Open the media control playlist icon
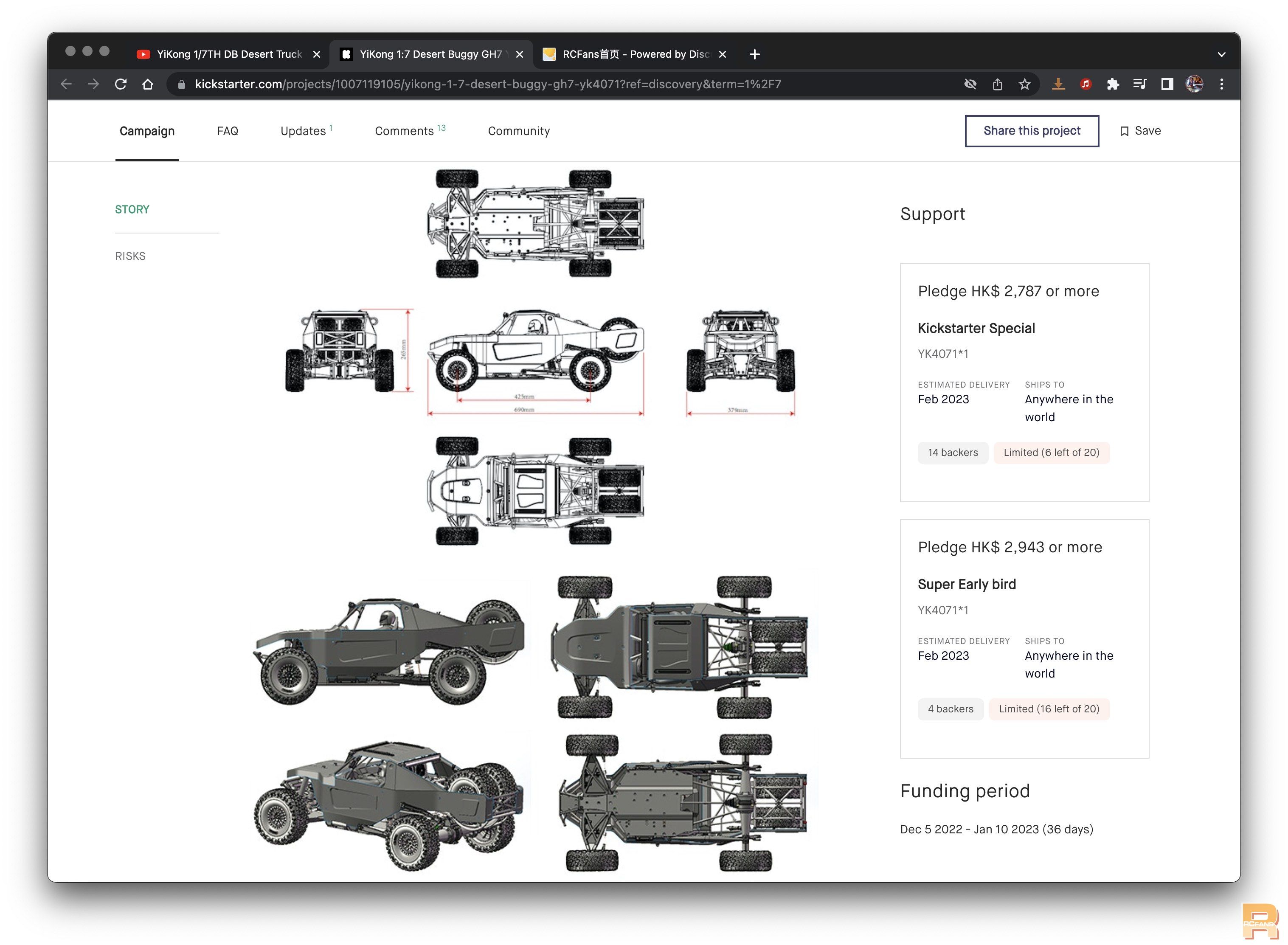The height and width of the screenshot is (945, 1288). coord(1140,84)
